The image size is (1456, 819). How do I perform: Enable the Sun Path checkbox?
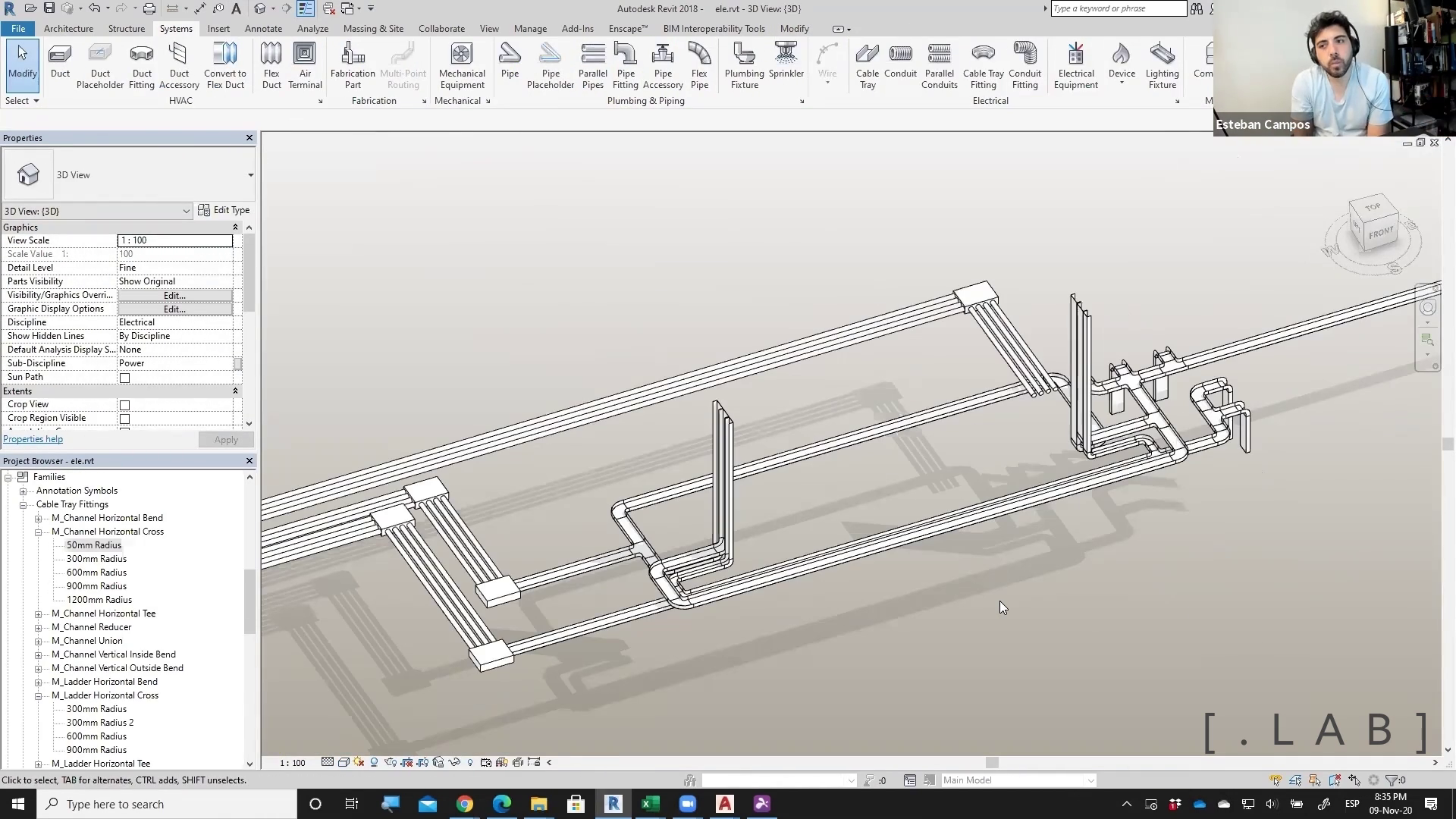pyautogui.click(x=125, y=378)
